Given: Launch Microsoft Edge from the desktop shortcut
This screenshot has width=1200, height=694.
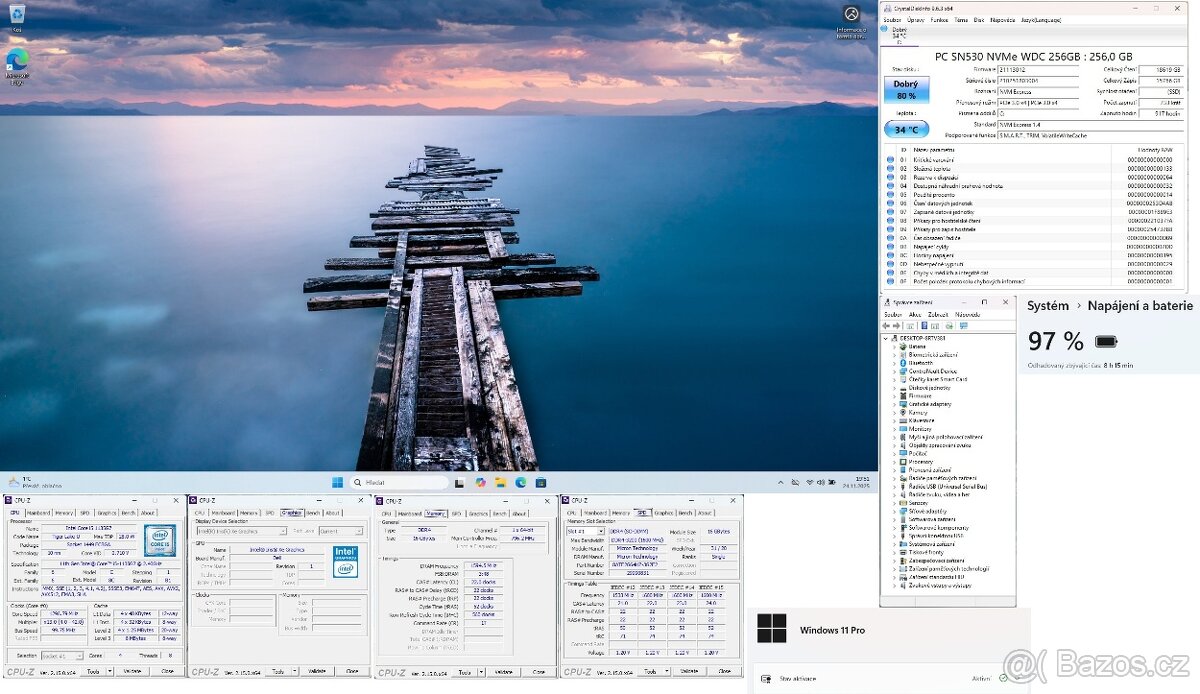Looking at the screenshot, I should click(x=16, y=60).
